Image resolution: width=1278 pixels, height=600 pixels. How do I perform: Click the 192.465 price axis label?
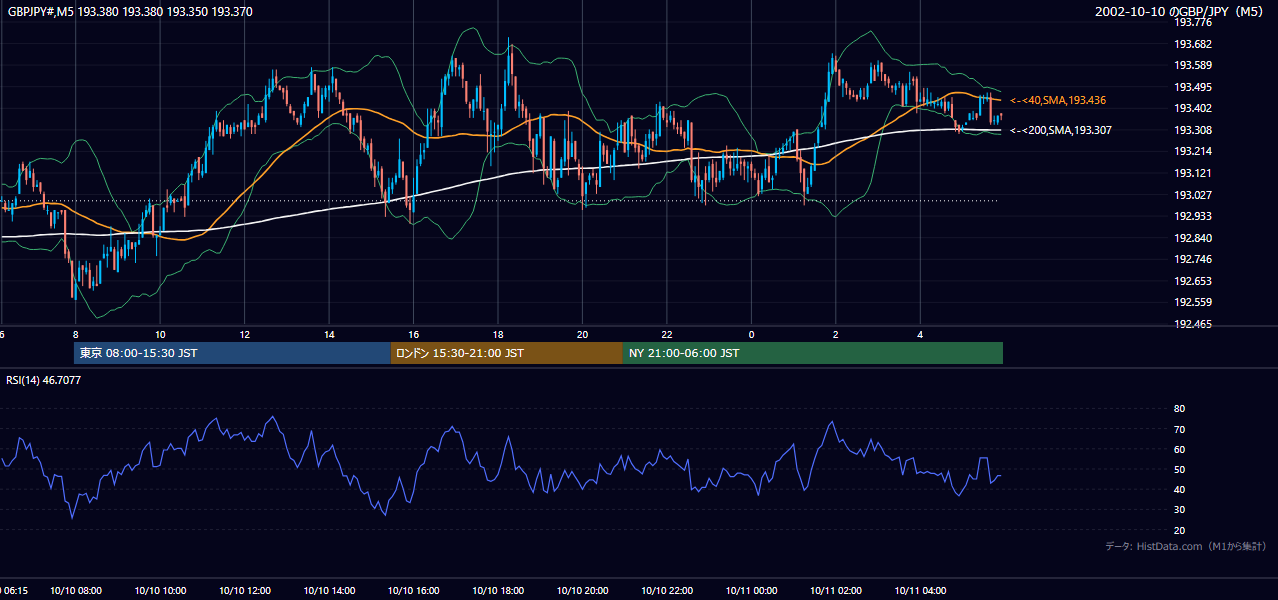tap(1193, 324)
